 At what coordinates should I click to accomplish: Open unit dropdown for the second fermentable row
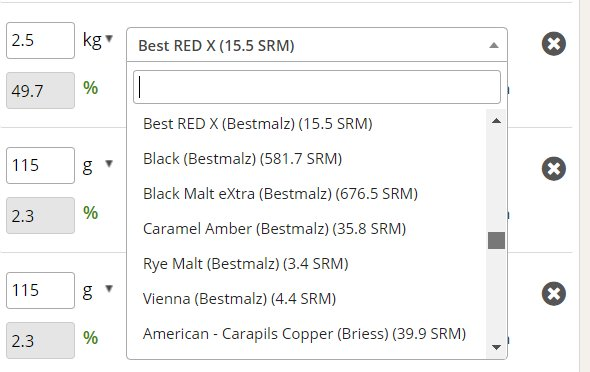pos(109,163)
